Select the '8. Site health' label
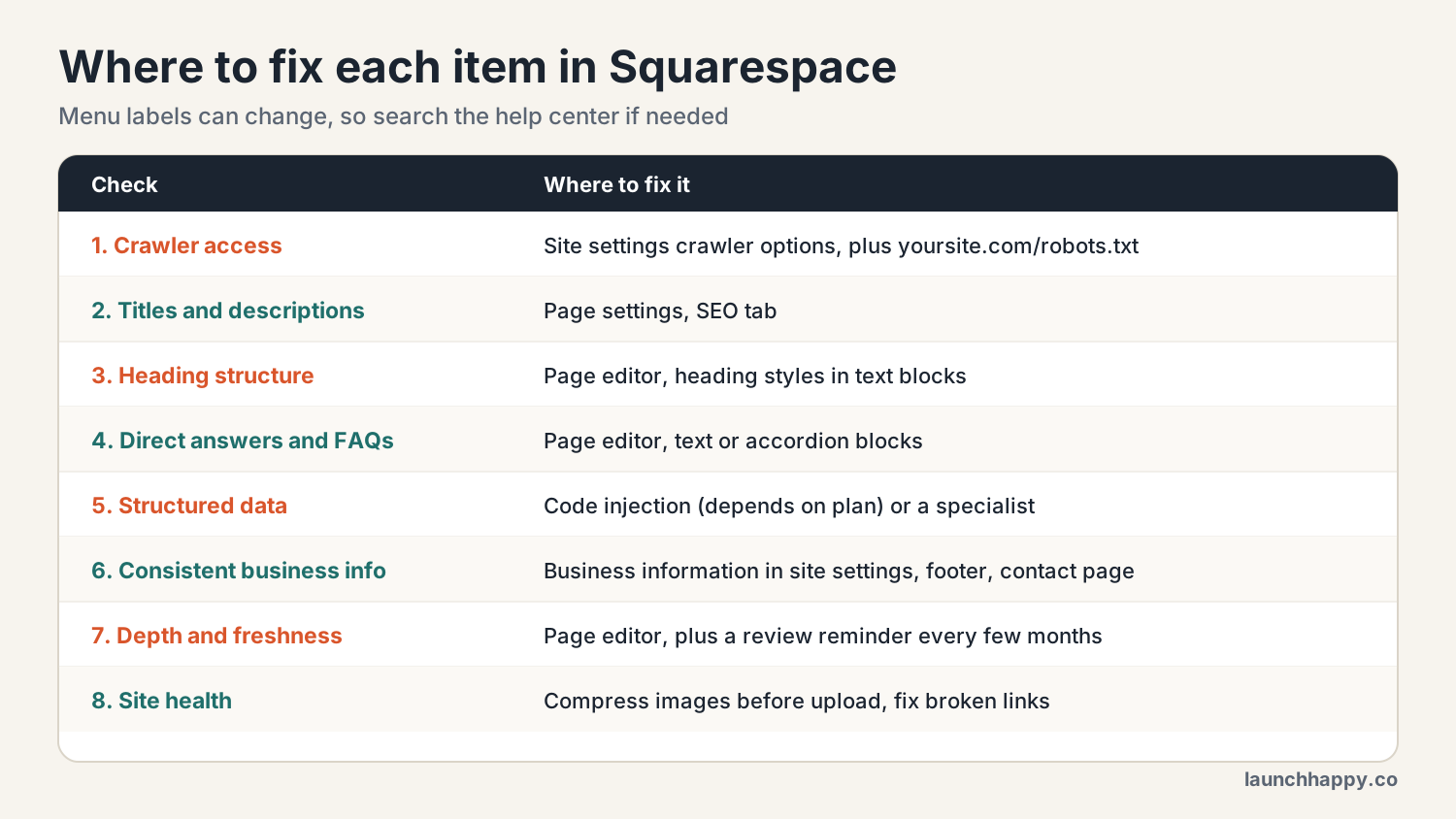 (161, 701)
